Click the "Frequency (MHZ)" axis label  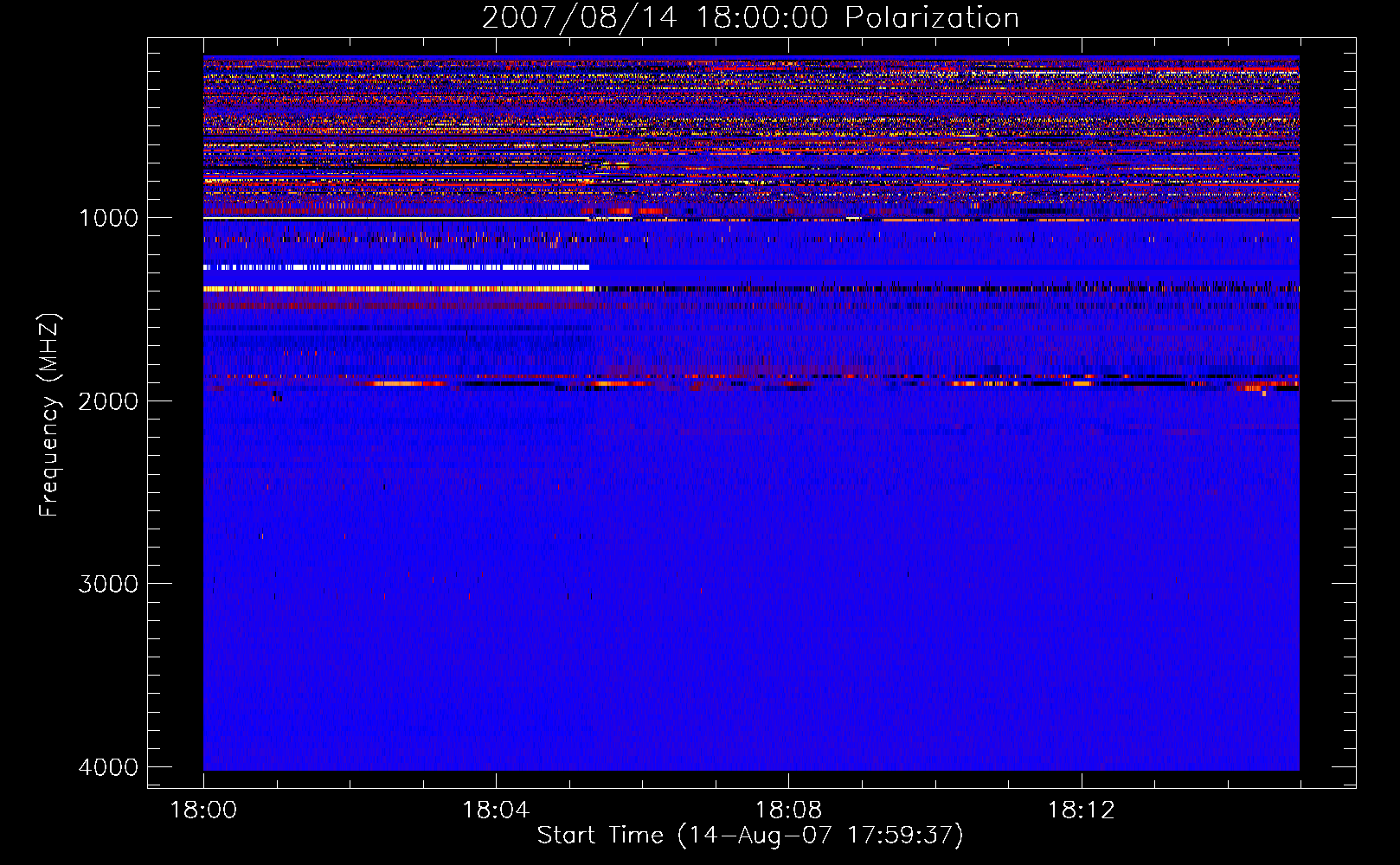coord(49,415)
